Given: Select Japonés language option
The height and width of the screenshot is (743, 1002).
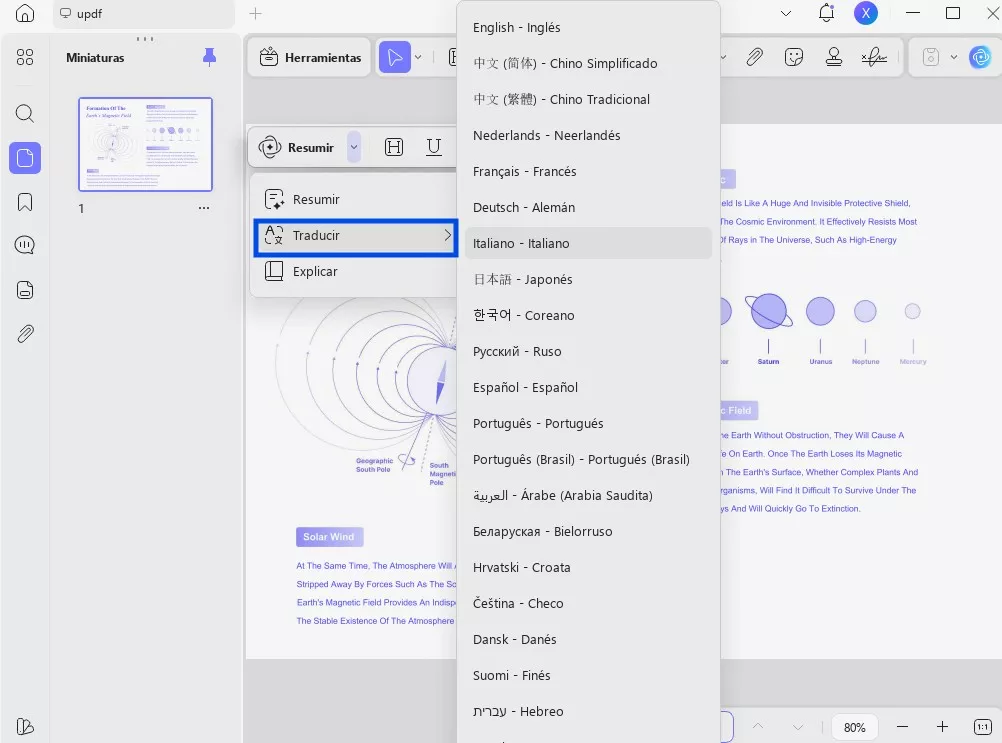Looking at the screenshot, I should coord(588,279).
